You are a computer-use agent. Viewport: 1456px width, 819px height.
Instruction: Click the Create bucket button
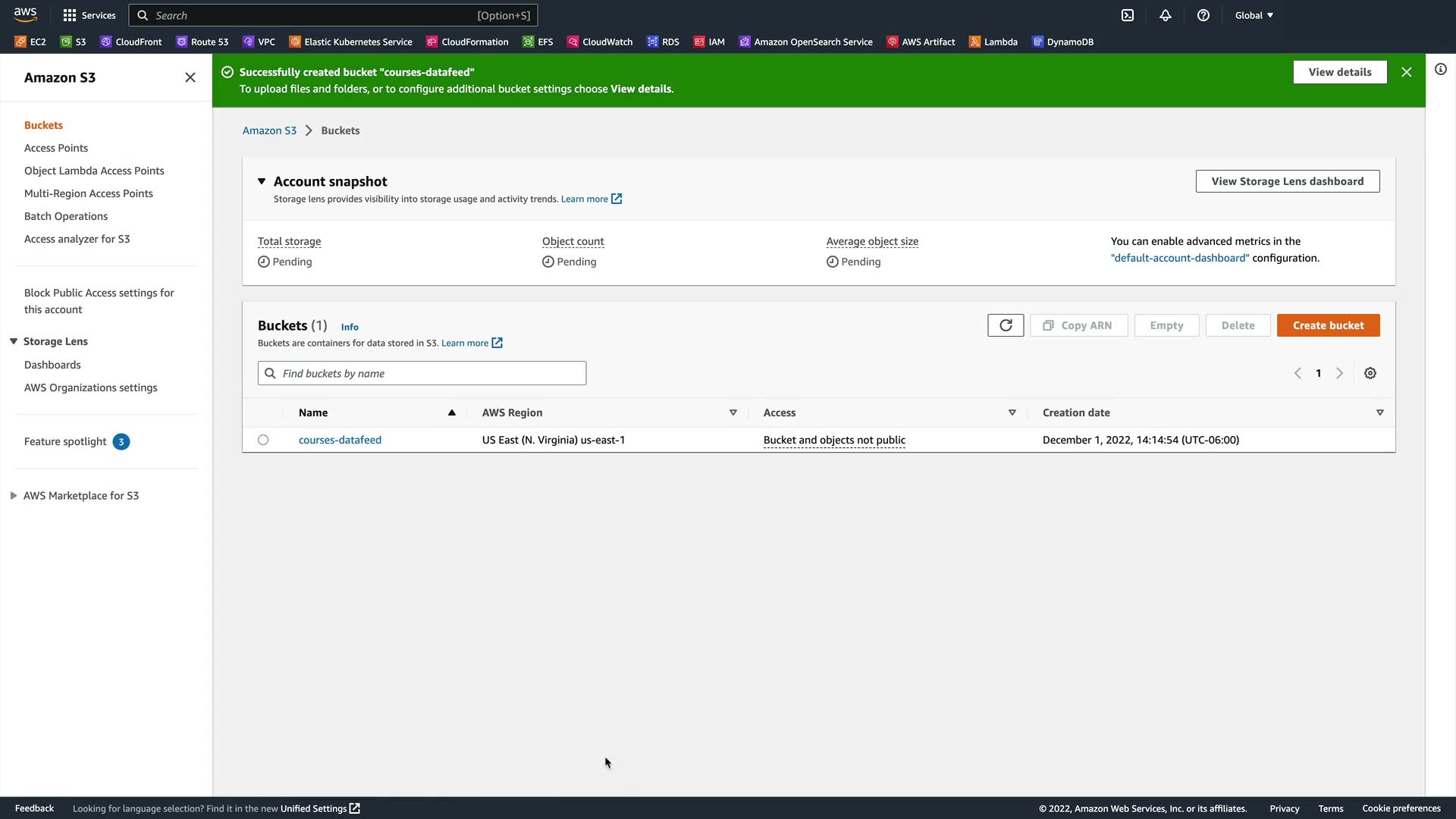pos(1328,325)
